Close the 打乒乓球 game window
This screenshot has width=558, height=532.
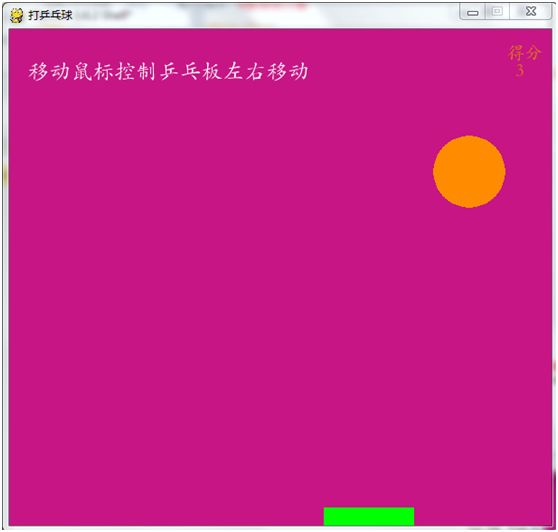click(x=530, y=12)
